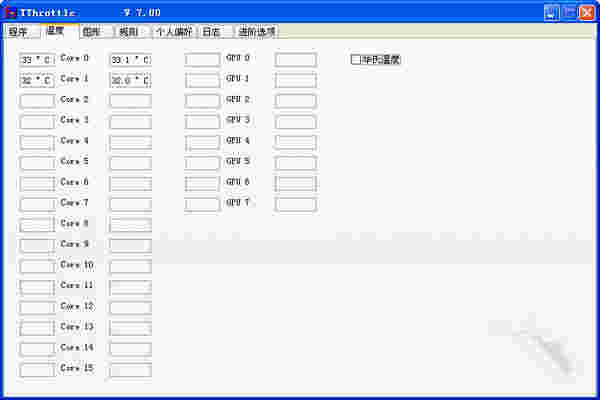
Task: Click the Core 6 label
Action: [75, 182]
